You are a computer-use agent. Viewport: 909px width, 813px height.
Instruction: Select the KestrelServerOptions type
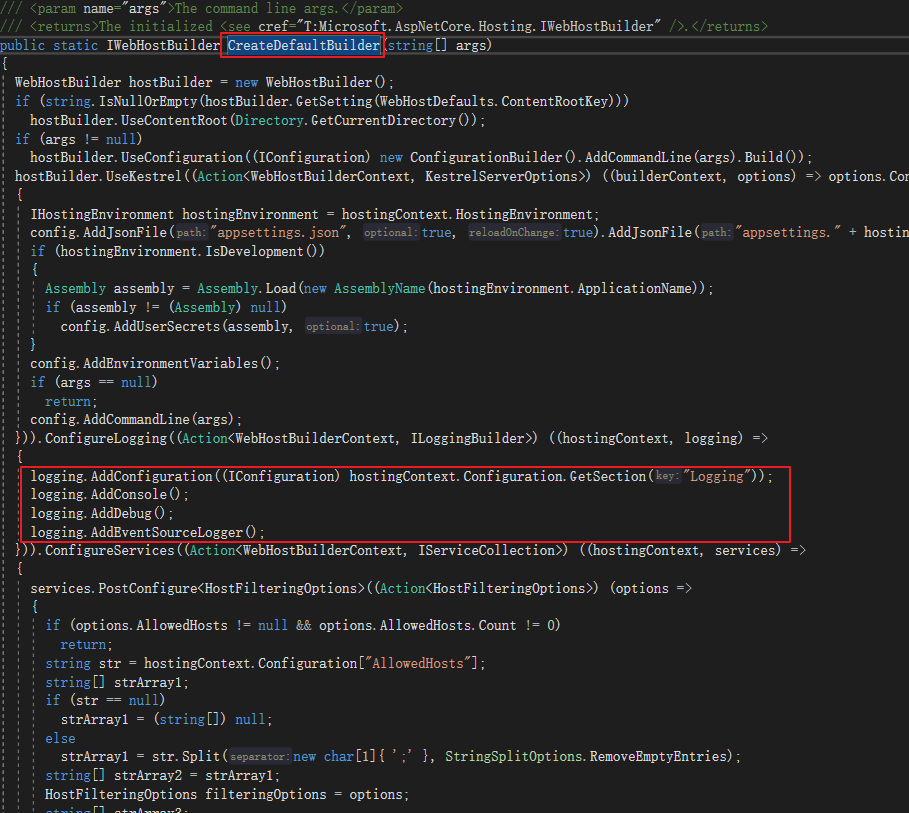click(x=498, y=176)
